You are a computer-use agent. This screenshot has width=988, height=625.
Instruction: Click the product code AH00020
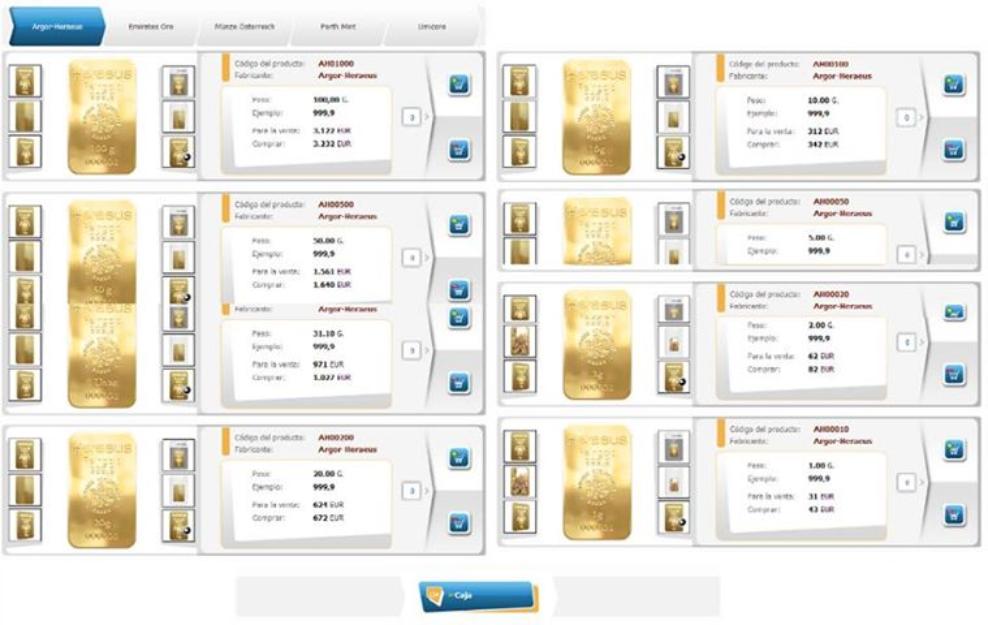(x=831, y=294)
